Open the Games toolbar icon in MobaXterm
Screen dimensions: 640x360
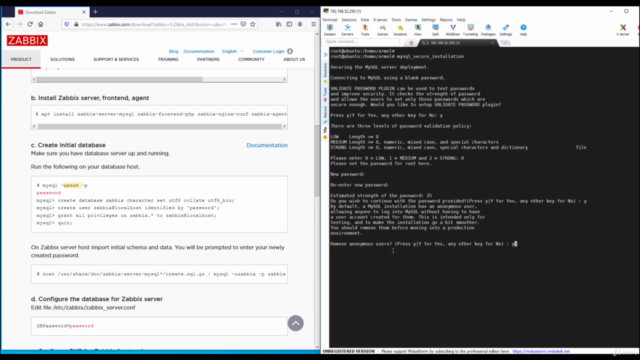382,29
